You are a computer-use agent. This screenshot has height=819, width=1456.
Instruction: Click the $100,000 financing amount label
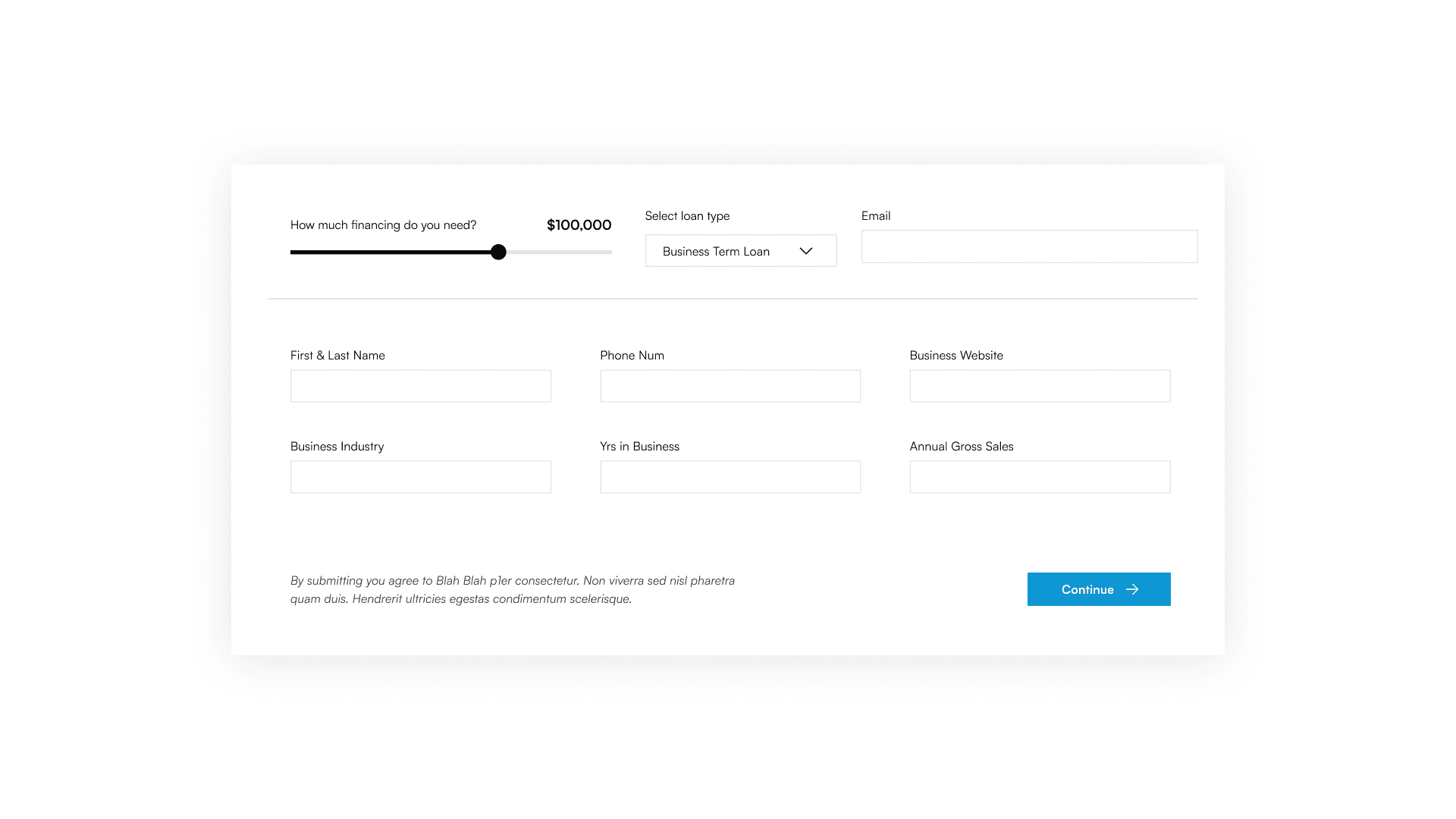coord(579,224)
